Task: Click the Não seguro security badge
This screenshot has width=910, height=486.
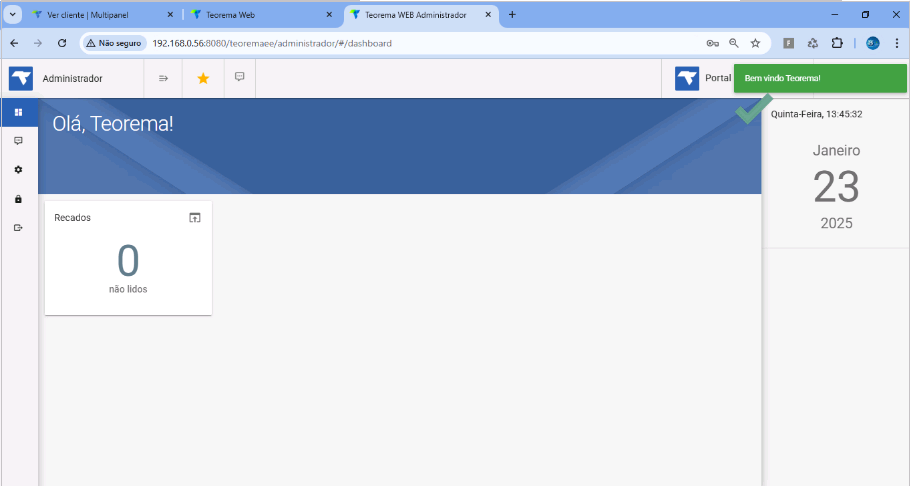Action: 114,43
